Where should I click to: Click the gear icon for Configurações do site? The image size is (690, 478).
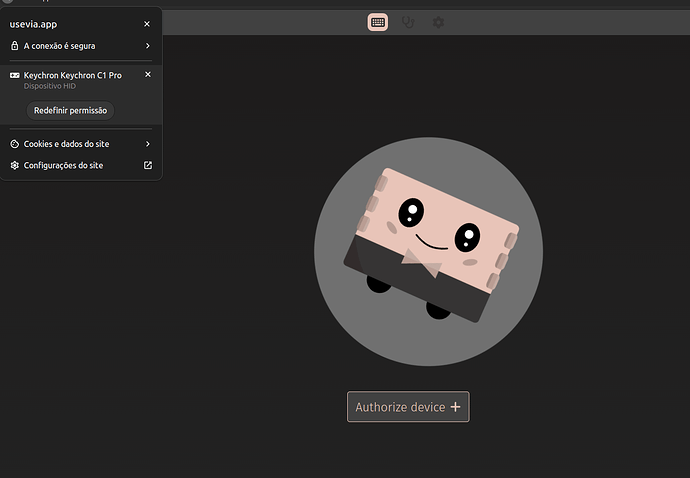point(15,166)
